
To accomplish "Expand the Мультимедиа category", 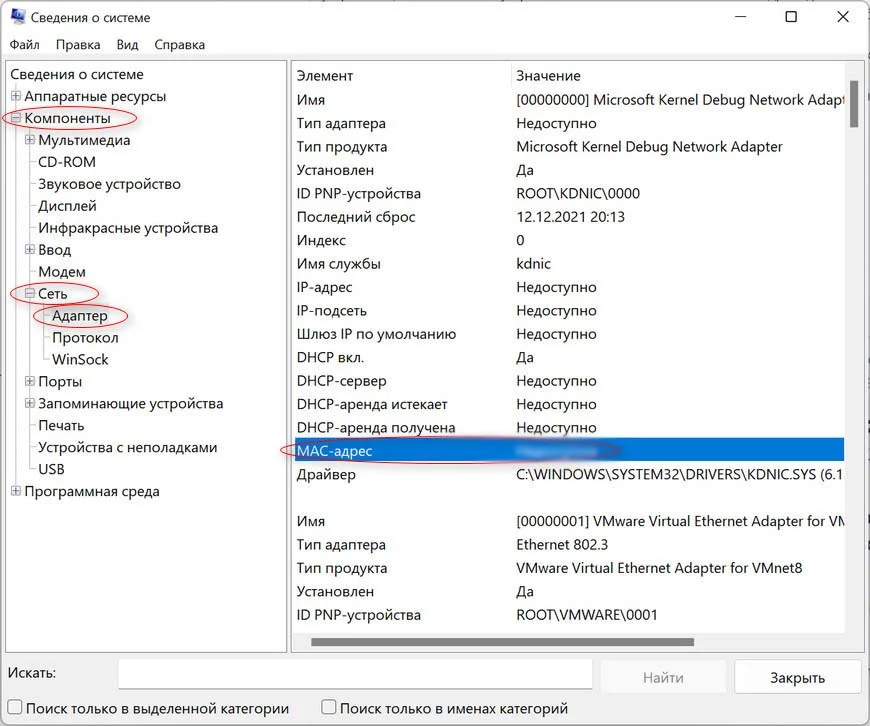I will (x=30, y=141).
